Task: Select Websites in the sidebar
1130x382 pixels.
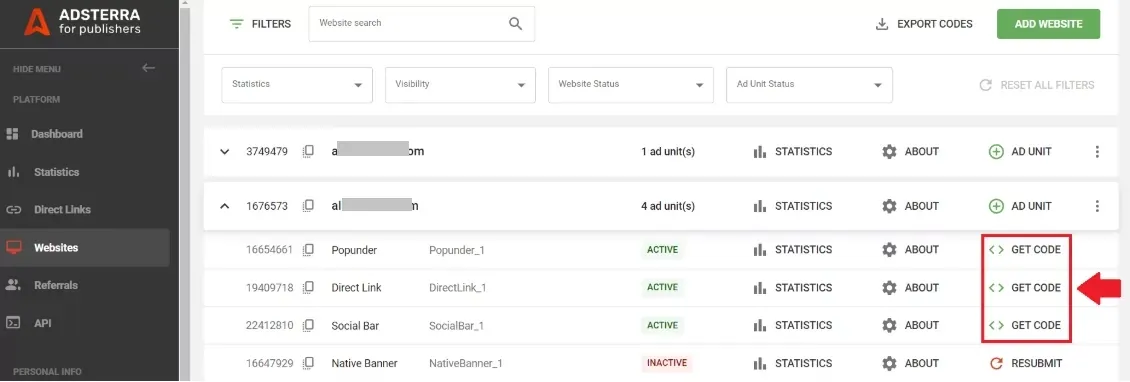Action: pyautogui.click(x=85, y=248)
